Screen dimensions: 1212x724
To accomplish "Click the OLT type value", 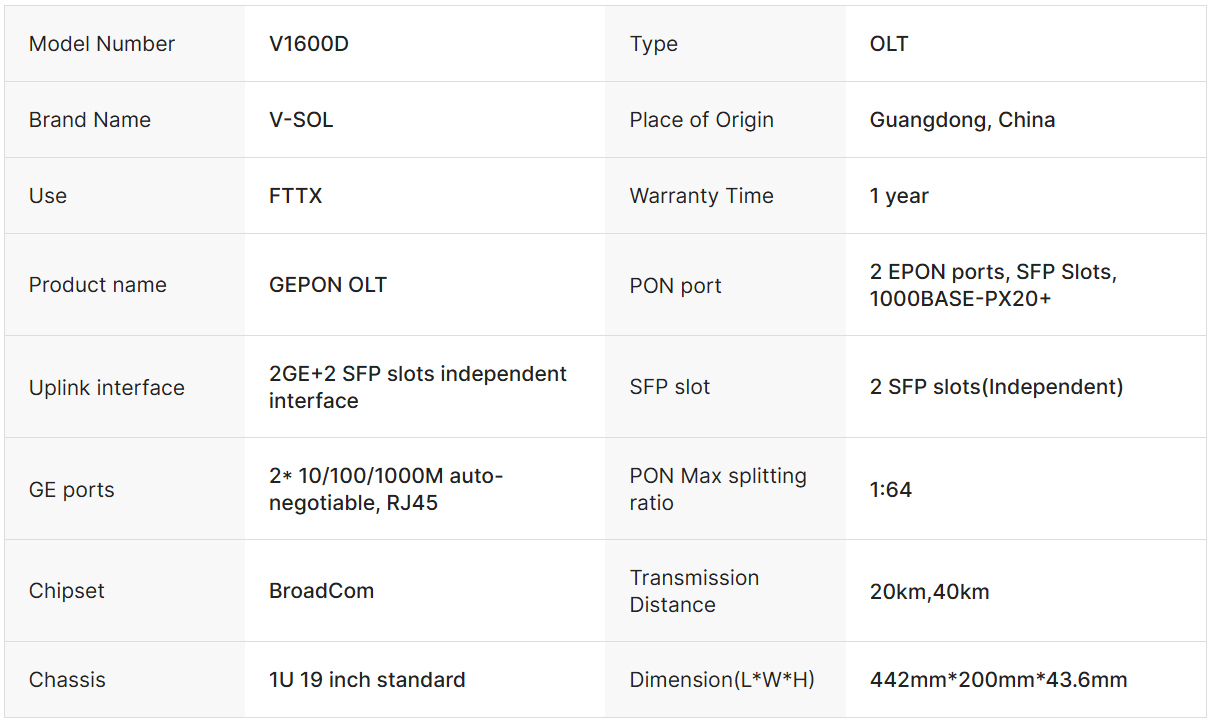I will (889, 44).
